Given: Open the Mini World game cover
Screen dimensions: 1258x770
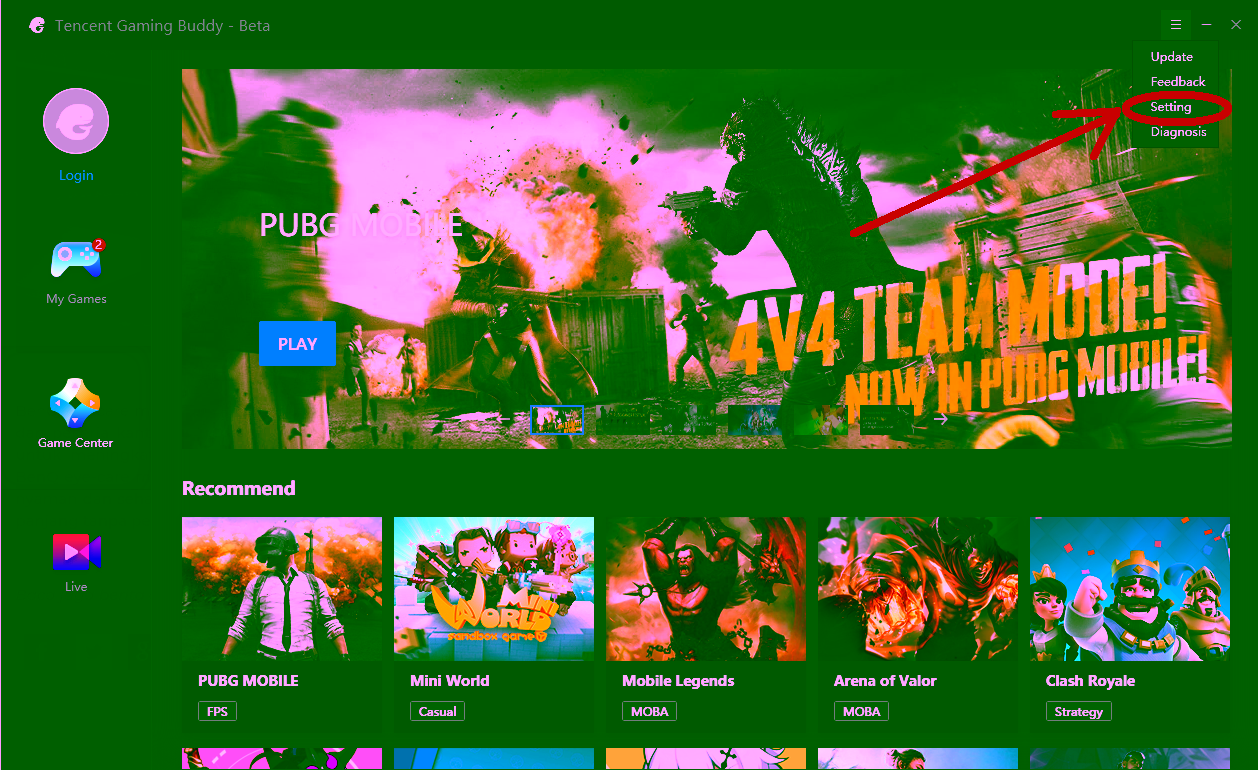Looking at the screenshot, I should pyautogui.click(x=494, y=589).
